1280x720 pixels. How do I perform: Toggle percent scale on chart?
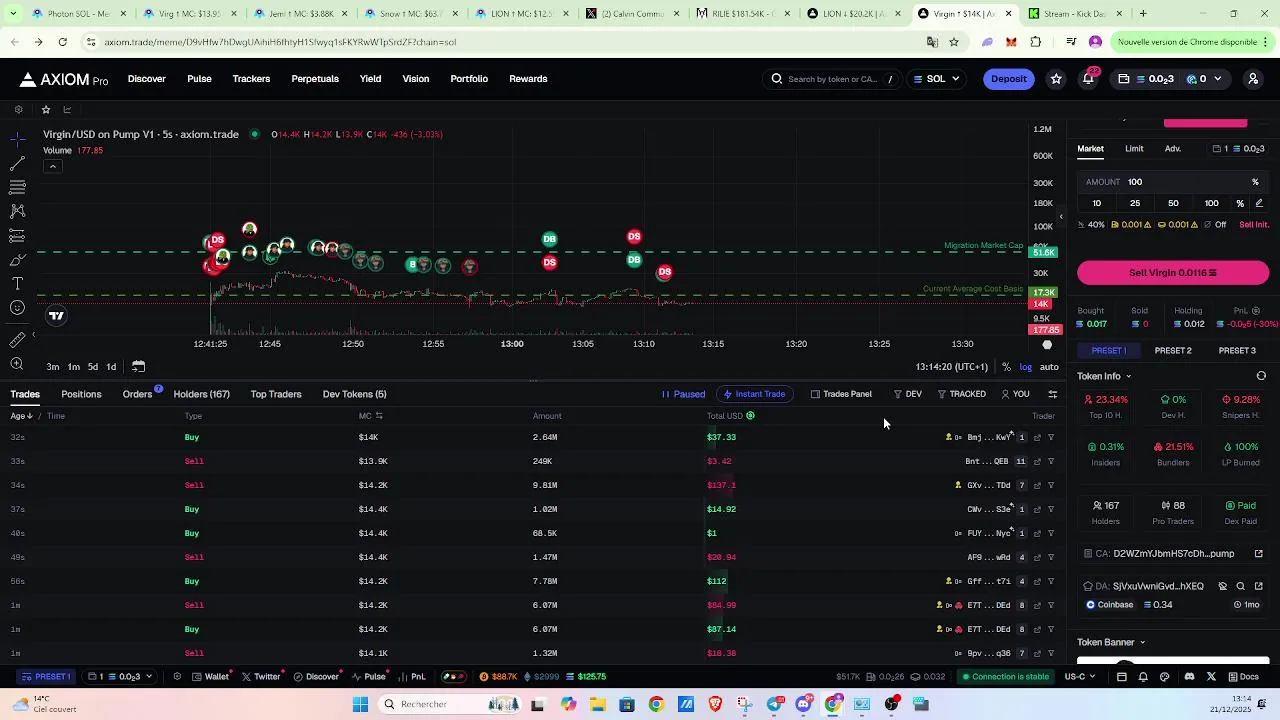(1006, 367)
